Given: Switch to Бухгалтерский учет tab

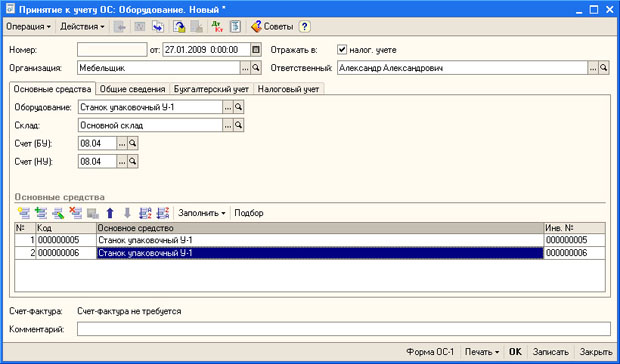Looking at the screenshot, I should [212, 89].
